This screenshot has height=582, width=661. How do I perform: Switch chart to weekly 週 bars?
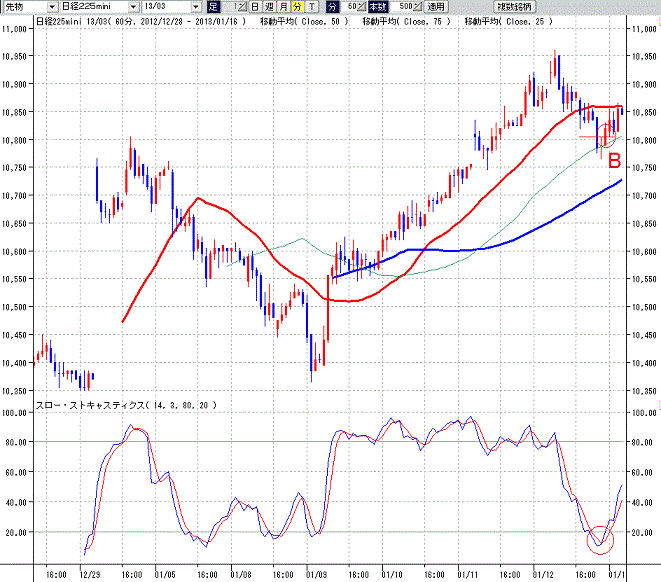(x=269, y=7)
